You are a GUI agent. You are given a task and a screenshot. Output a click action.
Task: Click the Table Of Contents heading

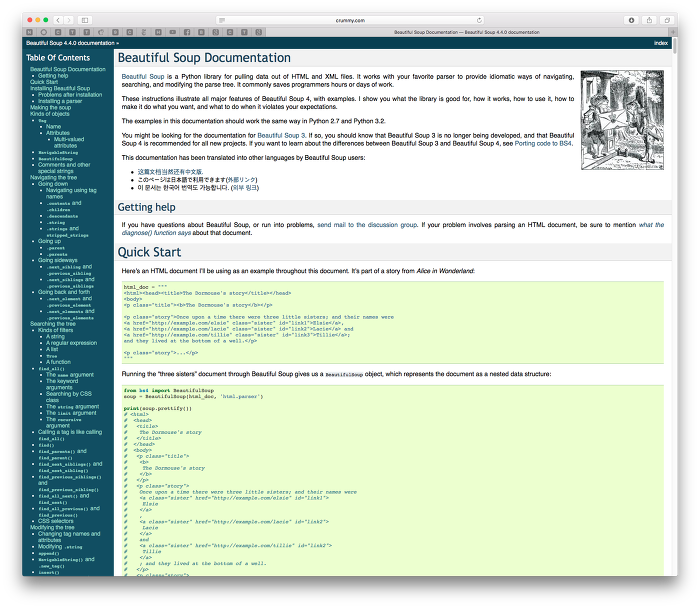[x=58, y=58]
